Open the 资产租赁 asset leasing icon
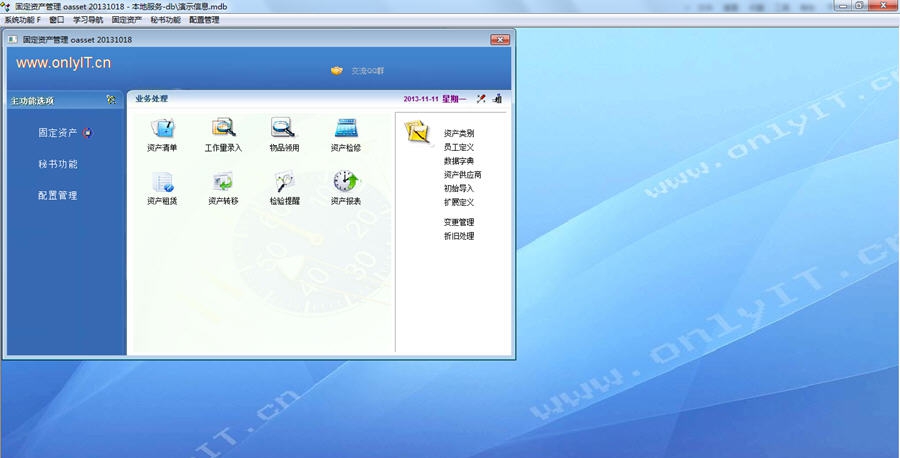 [x=162, y=182]
